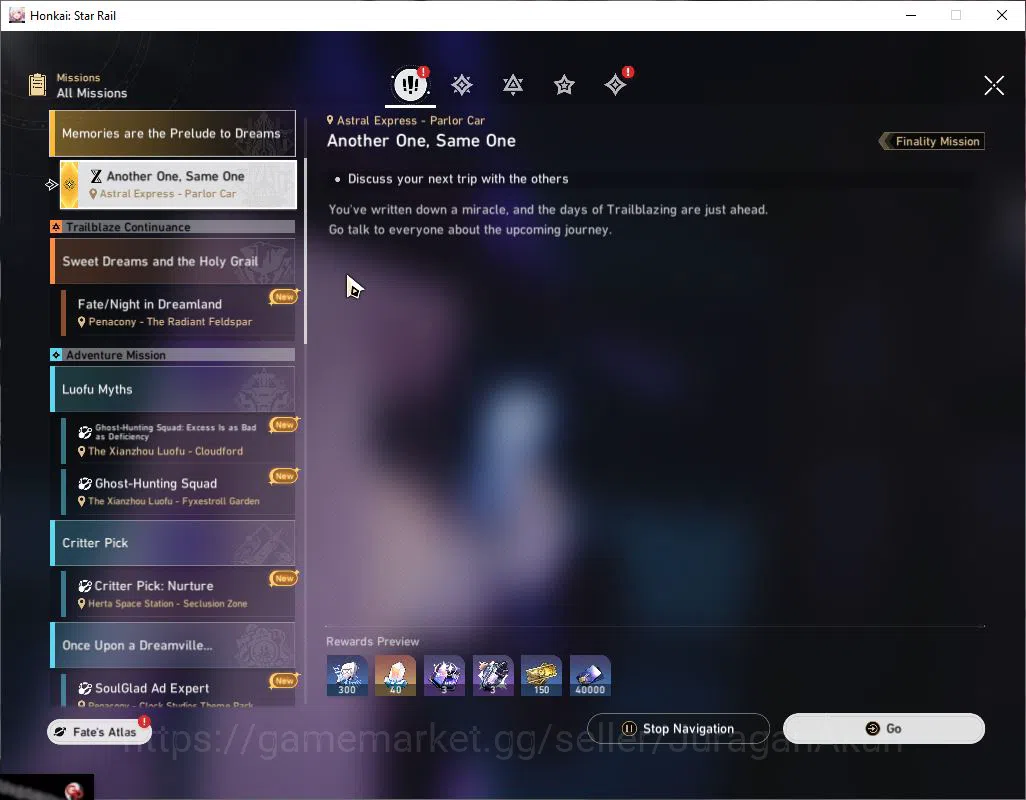
Task: Select Ghost-Hunting Squad: Excess Is as Bad mission
Action: [x=178, y=439]
